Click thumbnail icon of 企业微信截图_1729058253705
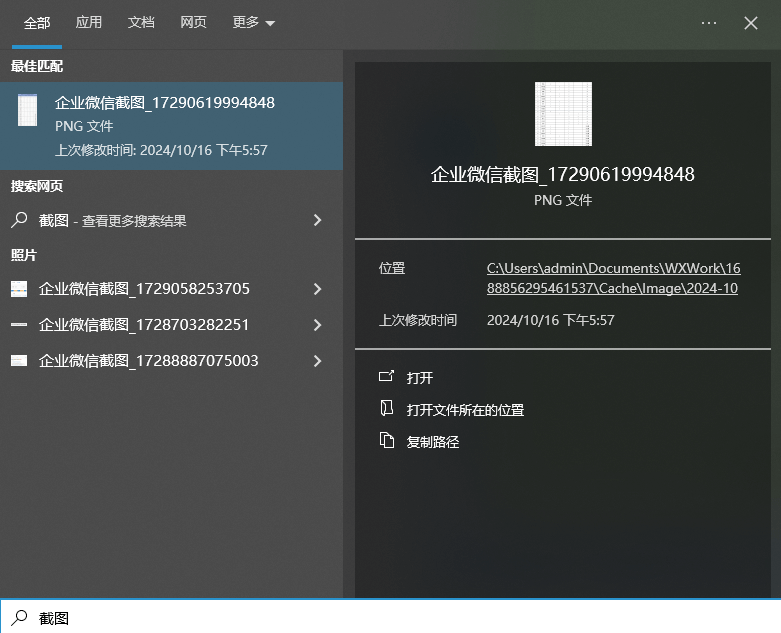The image size is (781, 633). click(x=19, y=289)
